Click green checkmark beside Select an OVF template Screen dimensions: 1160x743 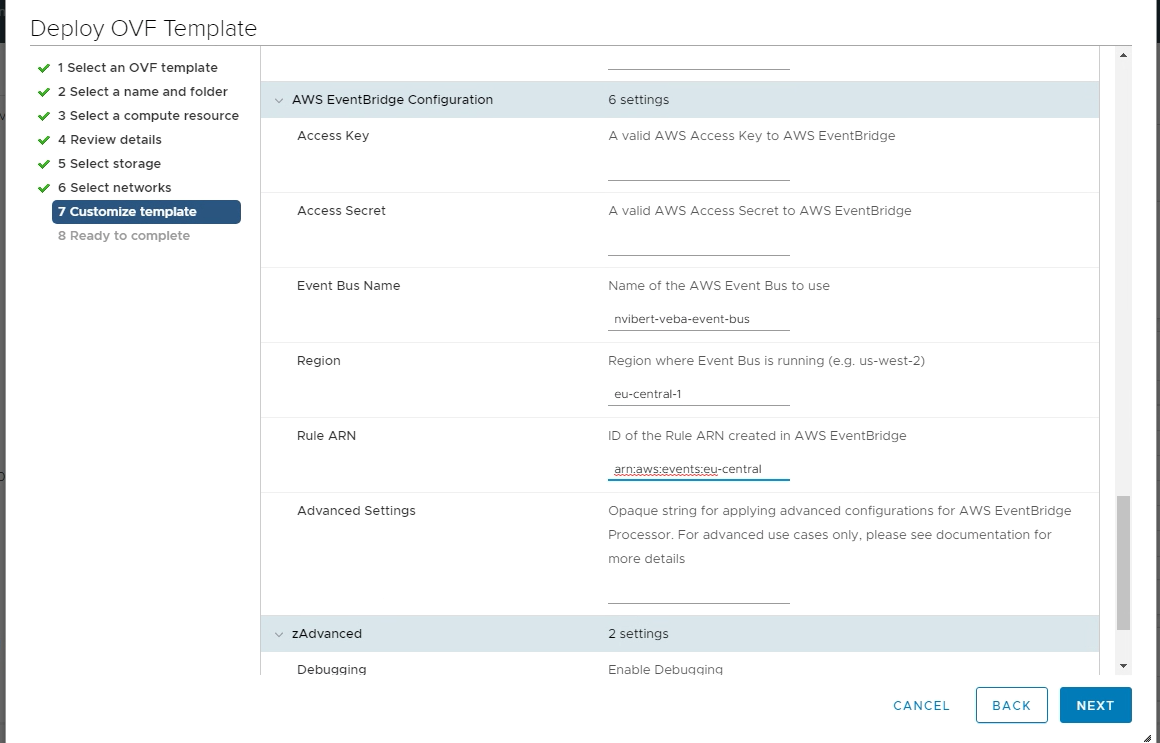point(43,68)
